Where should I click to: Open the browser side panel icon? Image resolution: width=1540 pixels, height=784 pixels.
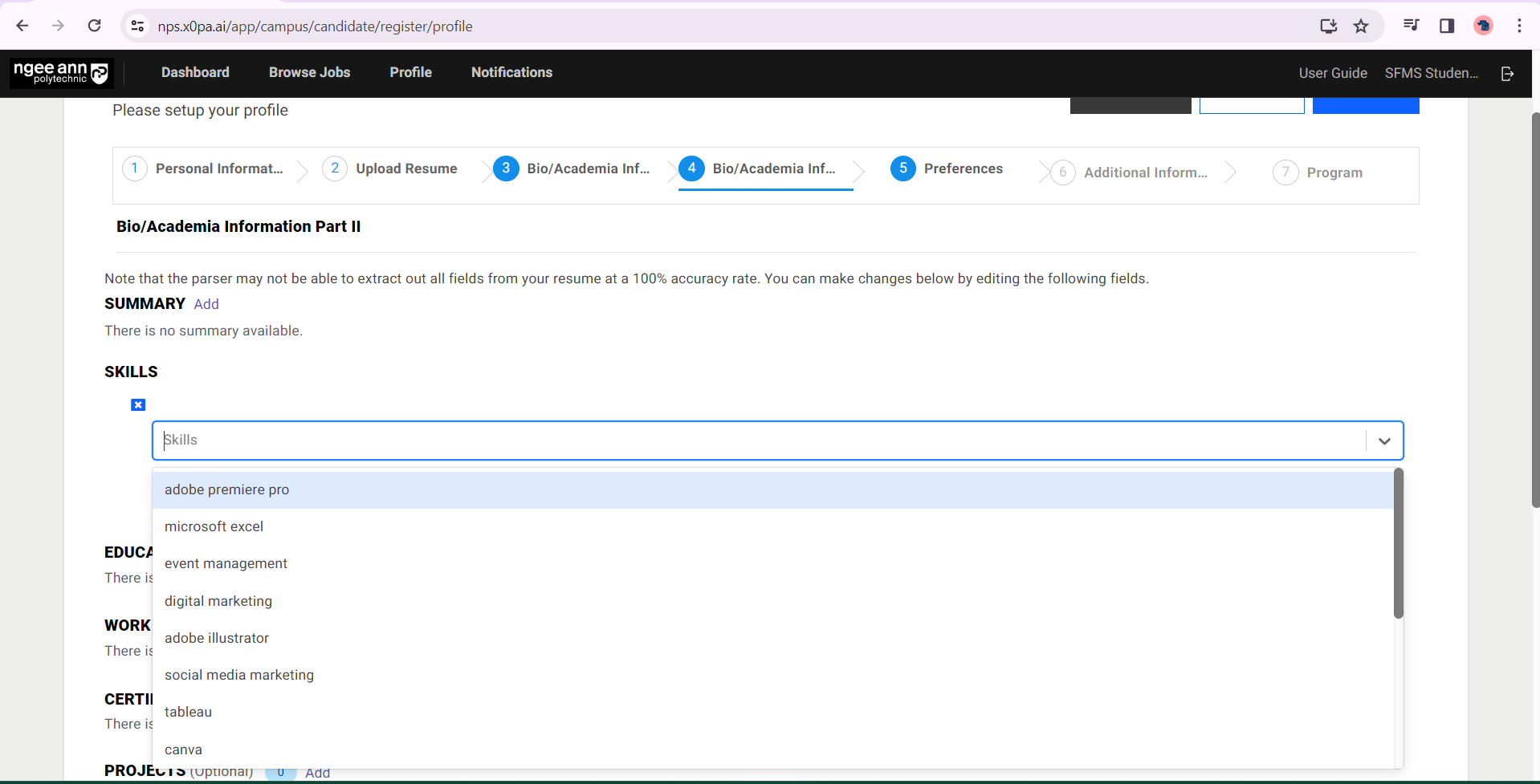[x=1447, y=26]
